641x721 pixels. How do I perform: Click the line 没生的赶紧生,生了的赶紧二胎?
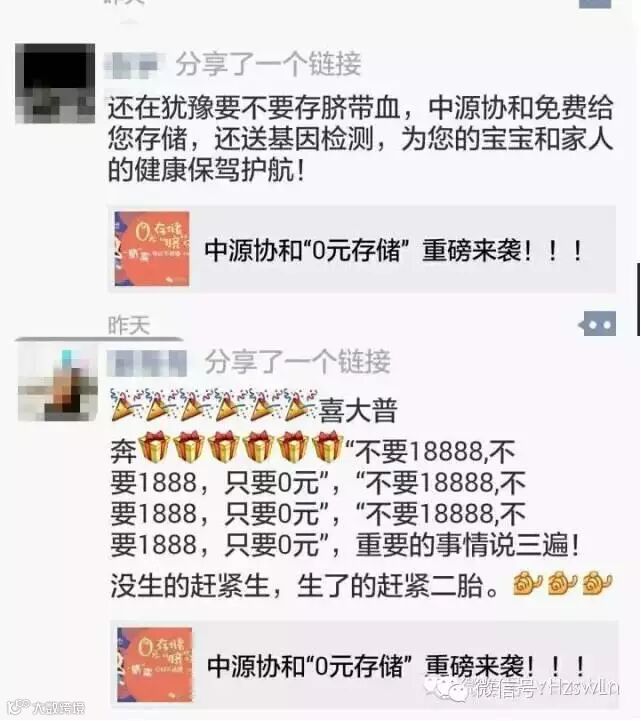[x=304, y=585]
